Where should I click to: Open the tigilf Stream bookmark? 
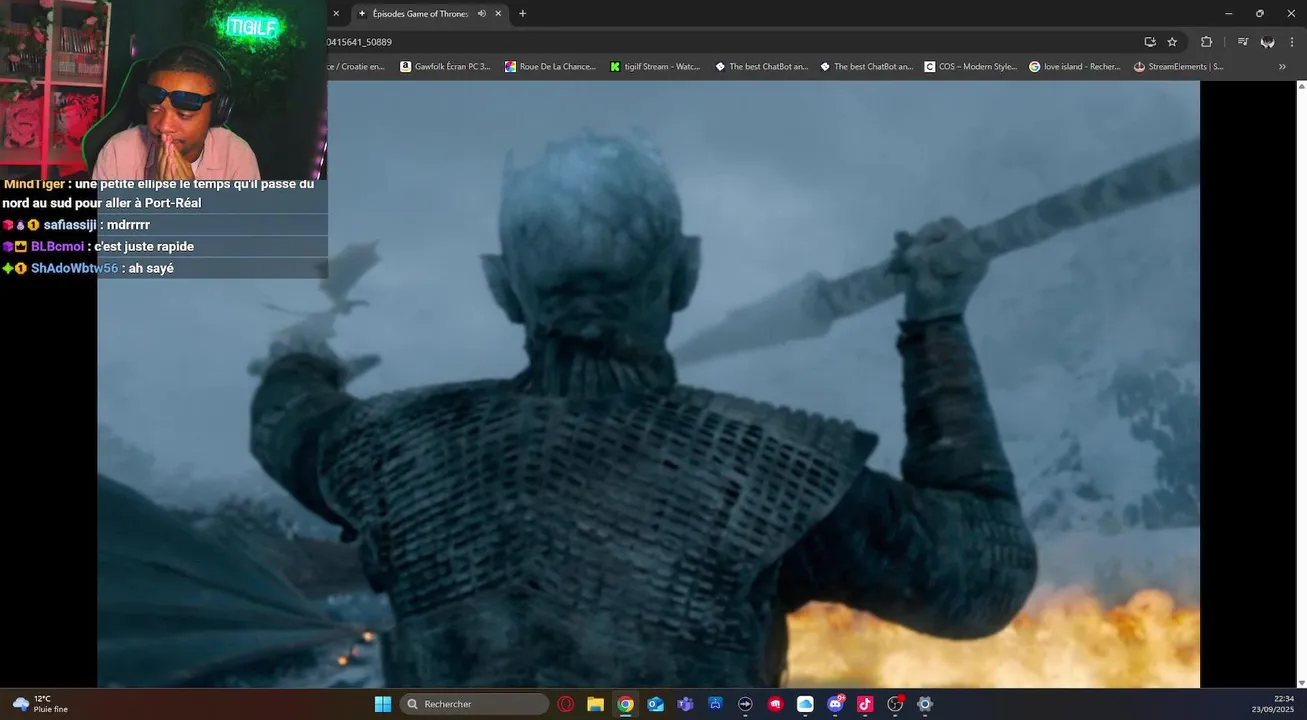(x=655, y=67)
